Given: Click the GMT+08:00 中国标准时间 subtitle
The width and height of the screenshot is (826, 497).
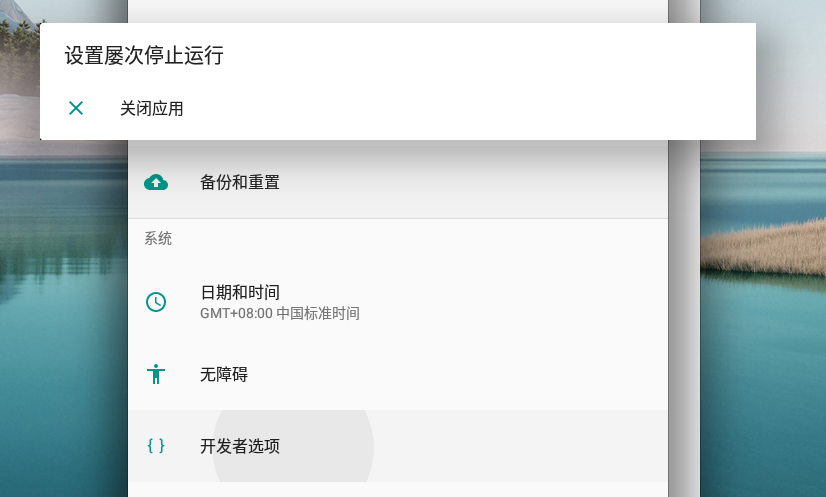Looking at the screenshot, I should tap(280, 314).
